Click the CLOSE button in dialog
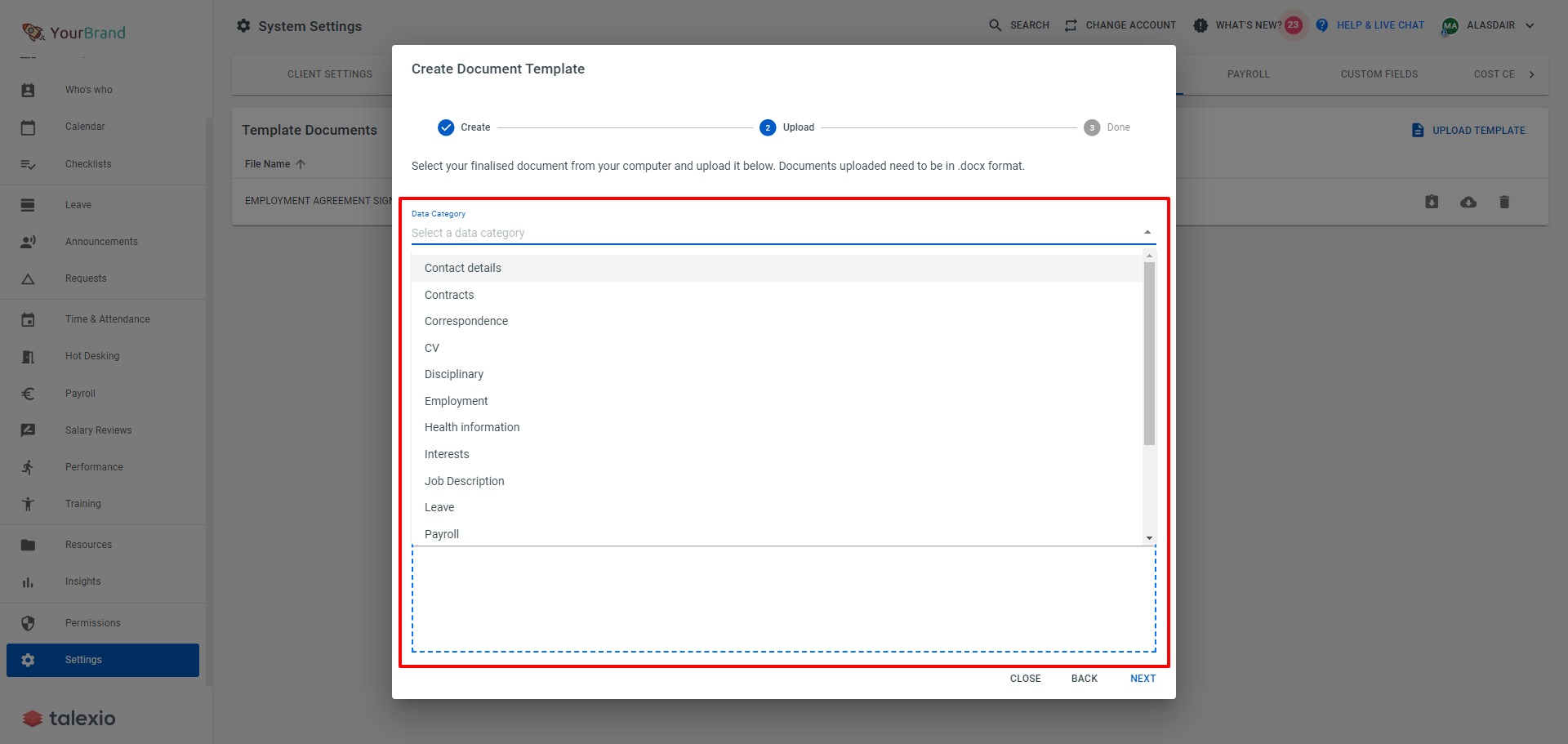Image resolution: width=1568 pixels, height=744 pixels. click(1025, 679)
